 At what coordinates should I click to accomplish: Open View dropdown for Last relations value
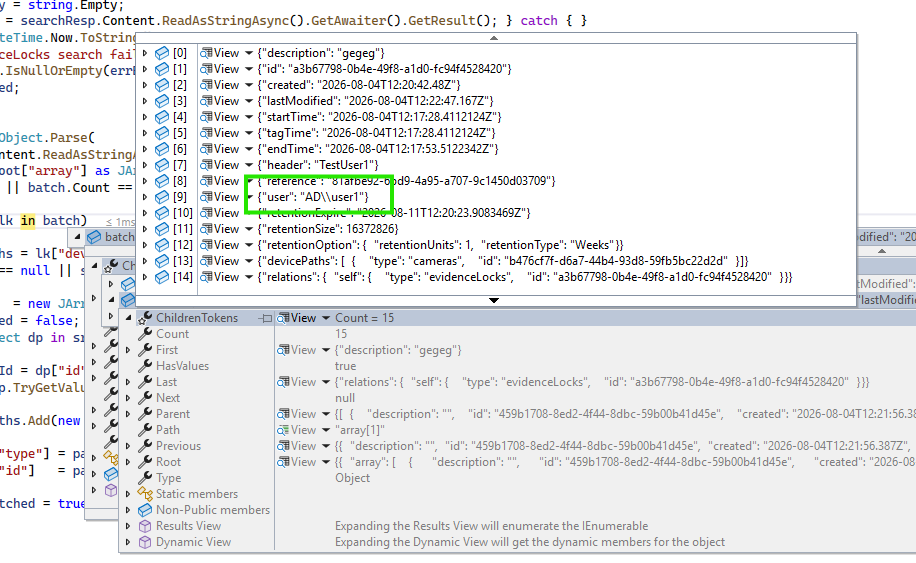[326, 382]
